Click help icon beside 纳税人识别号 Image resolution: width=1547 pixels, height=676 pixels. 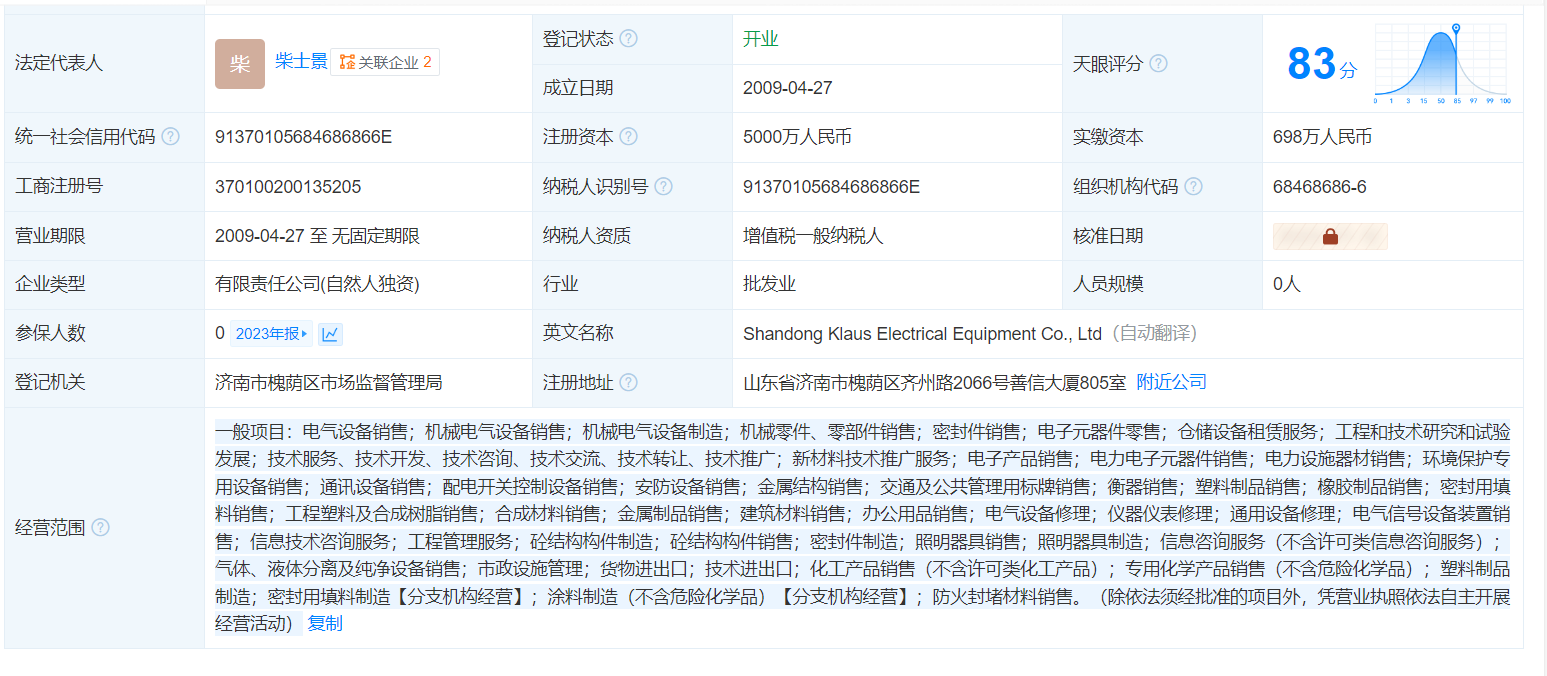coord(663,187)
